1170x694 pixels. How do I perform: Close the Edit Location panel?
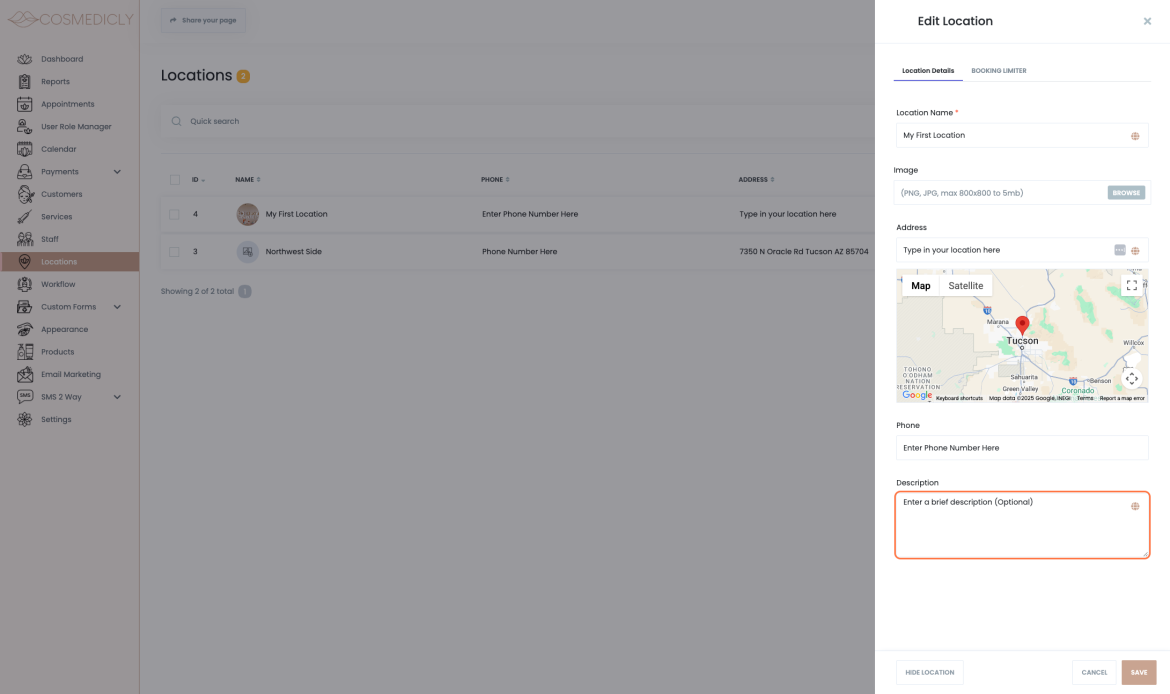click(1147, 22)
